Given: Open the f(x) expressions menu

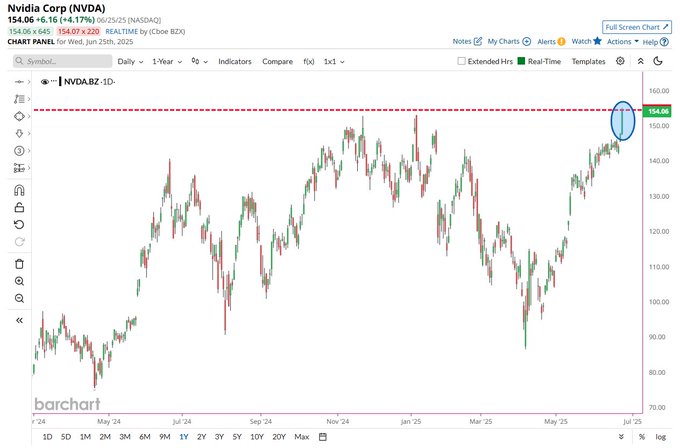Looking at the screenshot, I should [308, 62].
